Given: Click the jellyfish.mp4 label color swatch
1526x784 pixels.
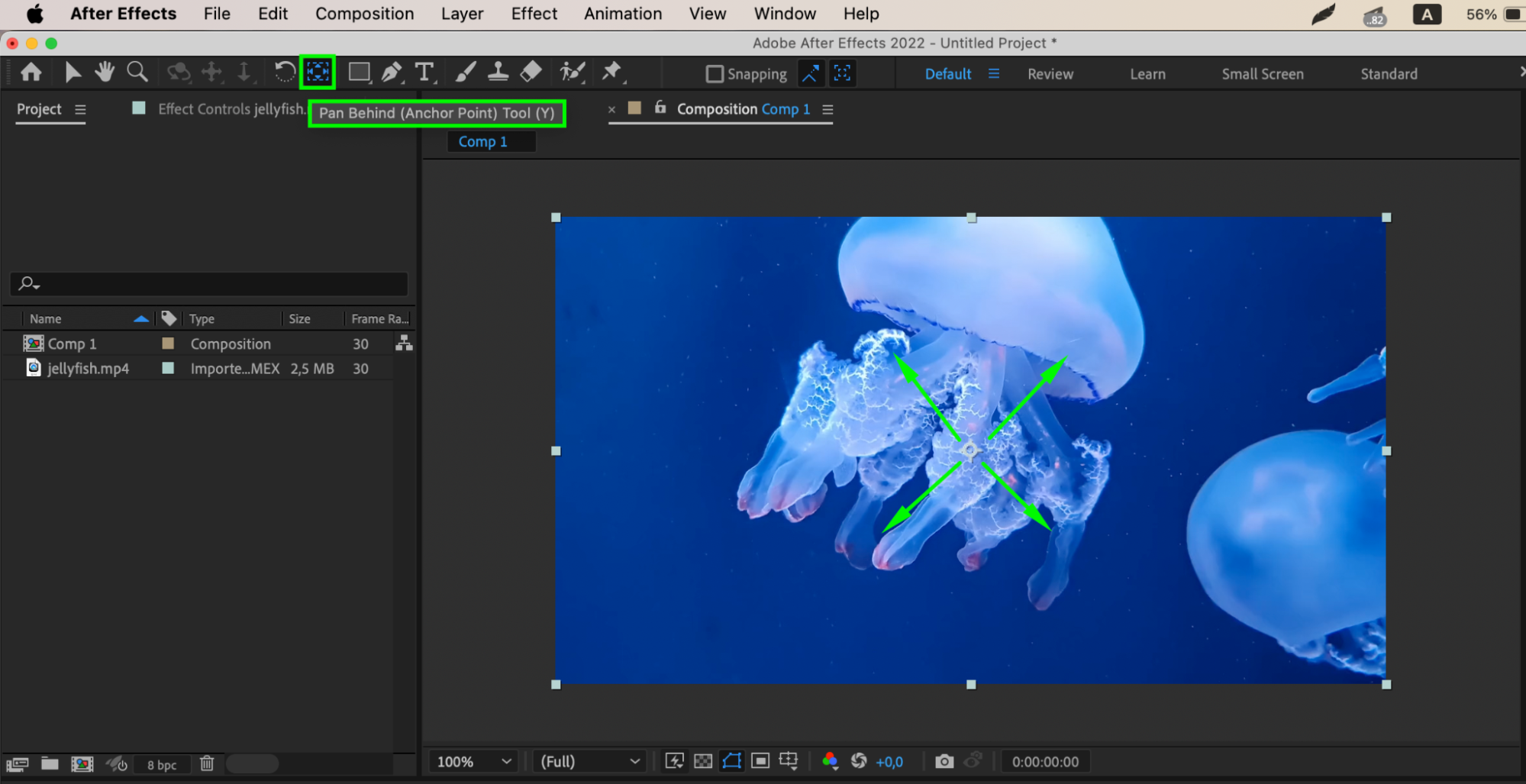Looking at the screenshot, I should pyautogui.click(x=168, y=368).
